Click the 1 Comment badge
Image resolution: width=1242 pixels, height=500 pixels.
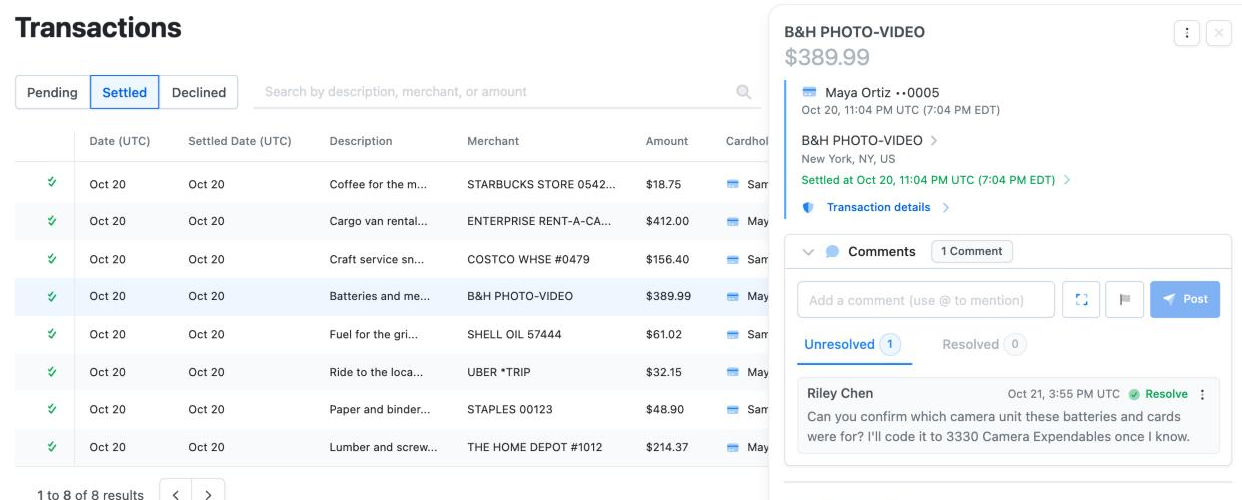click(x=972, y=251)
